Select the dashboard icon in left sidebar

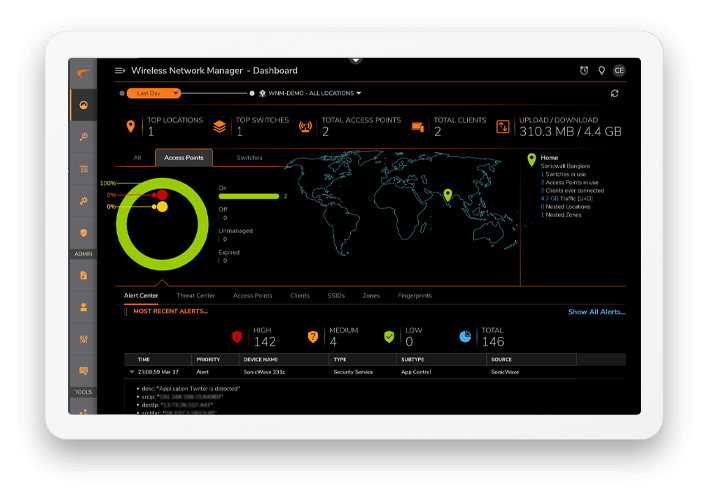click(x=83, y=105)
